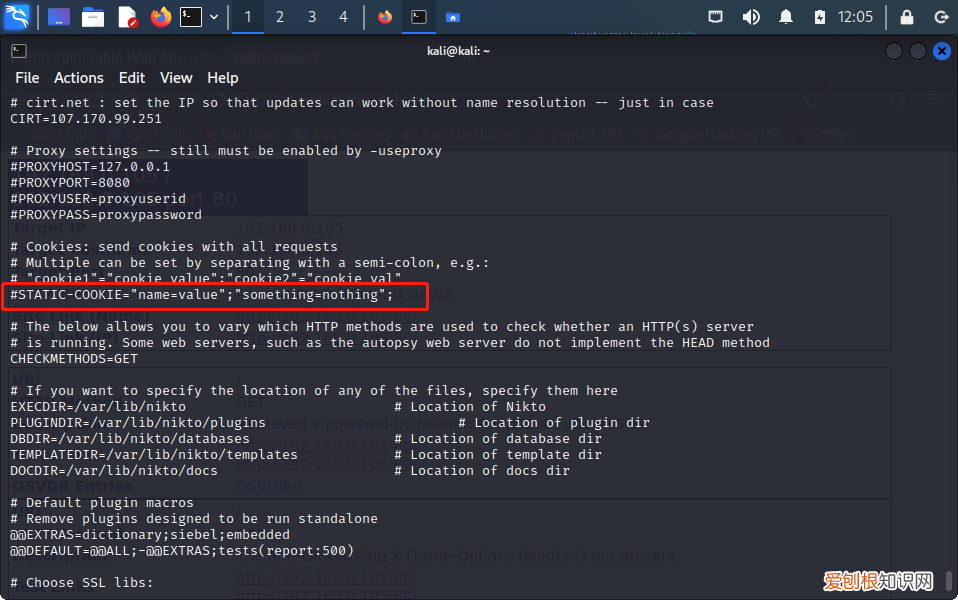Expand the terminal launcher dropdown arrow
Image resolution: width=958 pixels, height=600 pixels.
click(213, 17)
